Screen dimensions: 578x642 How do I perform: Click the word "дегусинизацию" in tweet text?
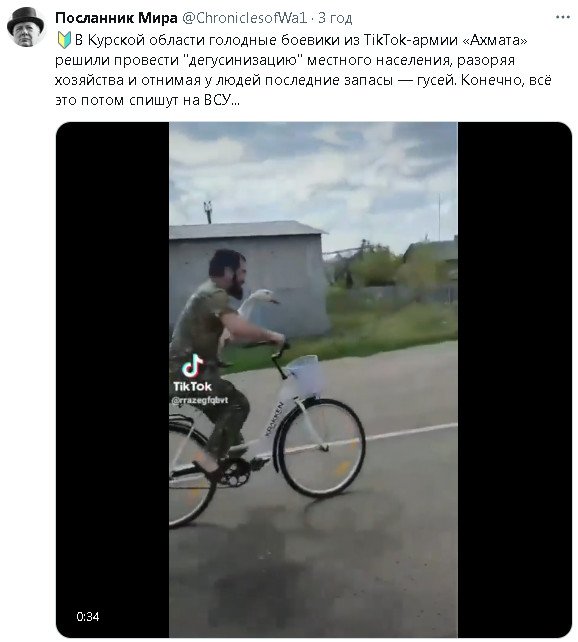click(244, 60)
